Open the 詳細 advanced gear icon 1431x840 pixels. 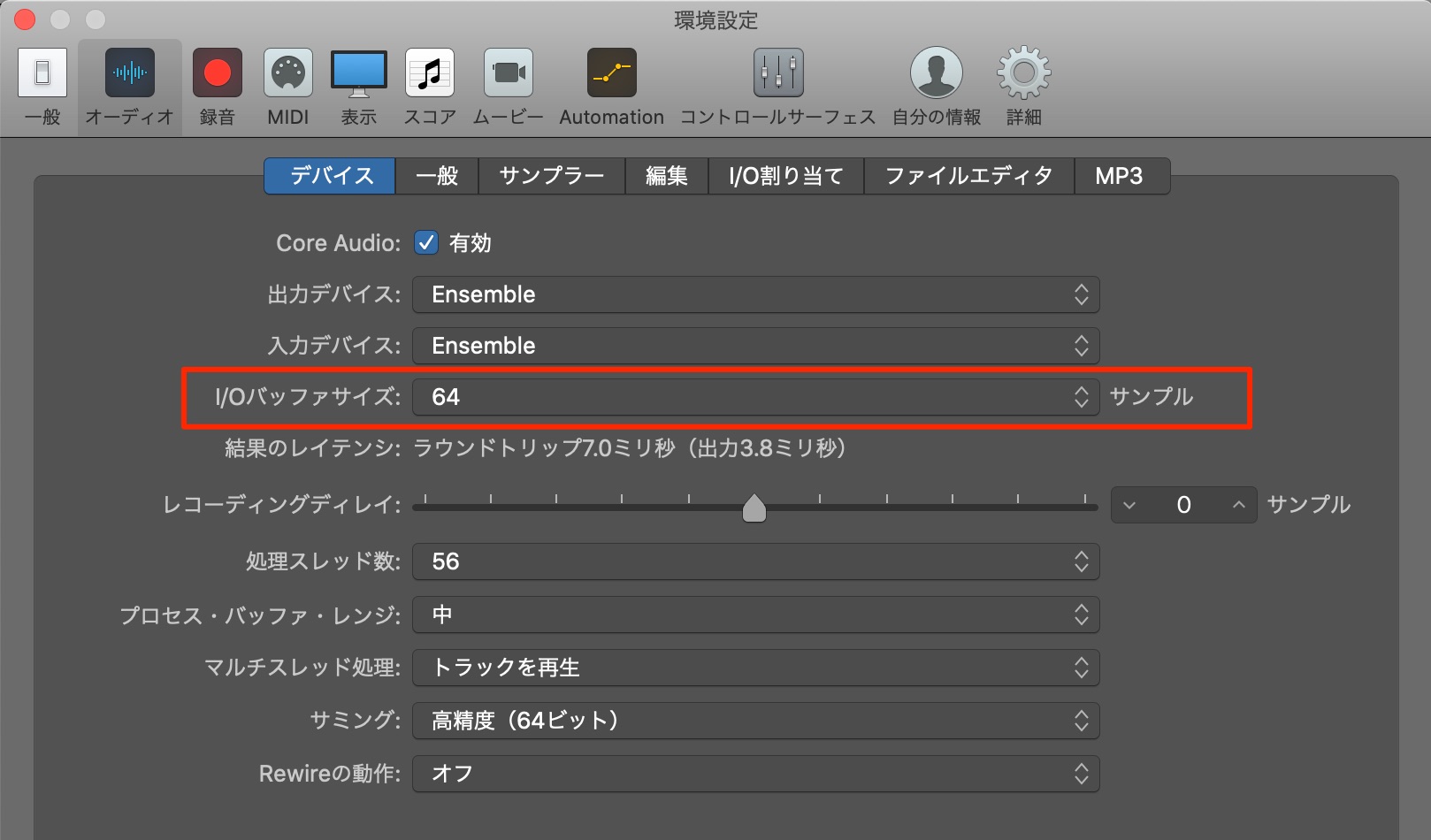point(1024,73)
